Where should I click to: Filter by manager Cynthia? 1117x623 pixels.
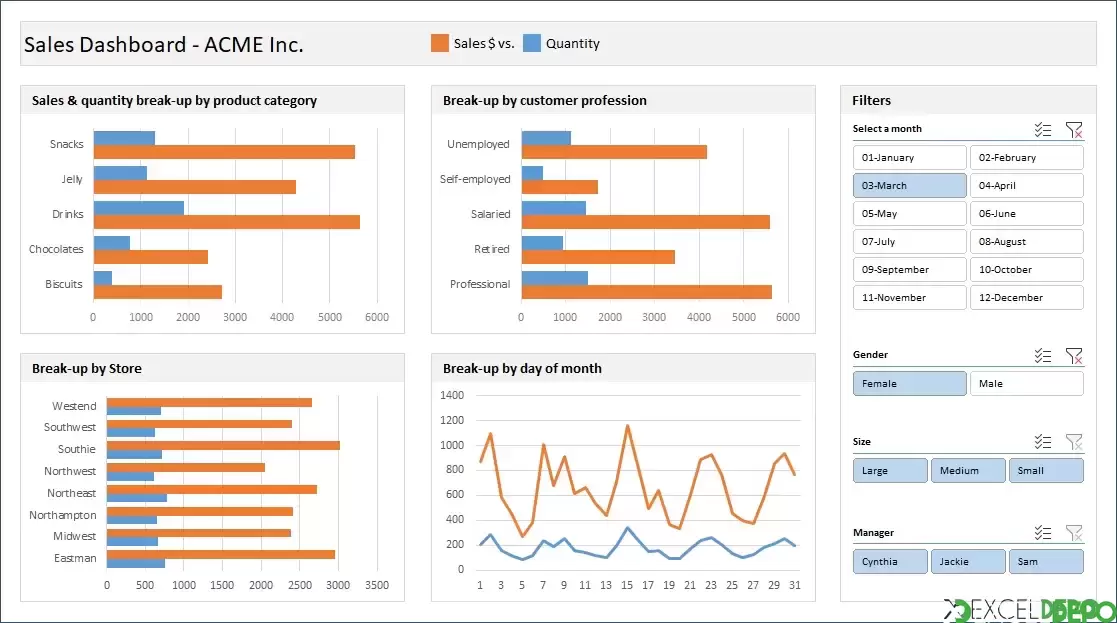(x=890, y=561)
